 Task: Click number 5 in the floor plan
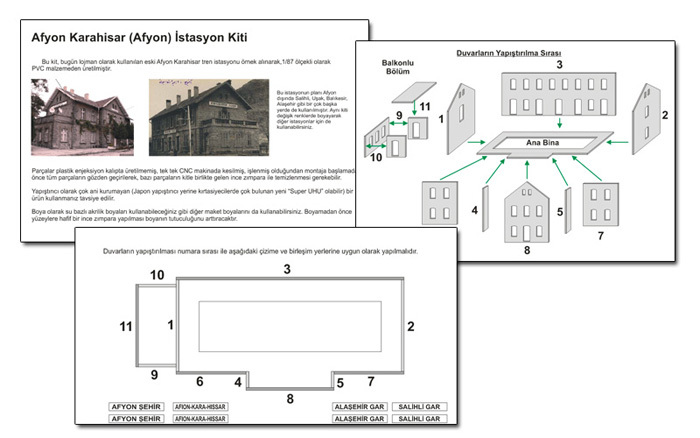point(340,384)
